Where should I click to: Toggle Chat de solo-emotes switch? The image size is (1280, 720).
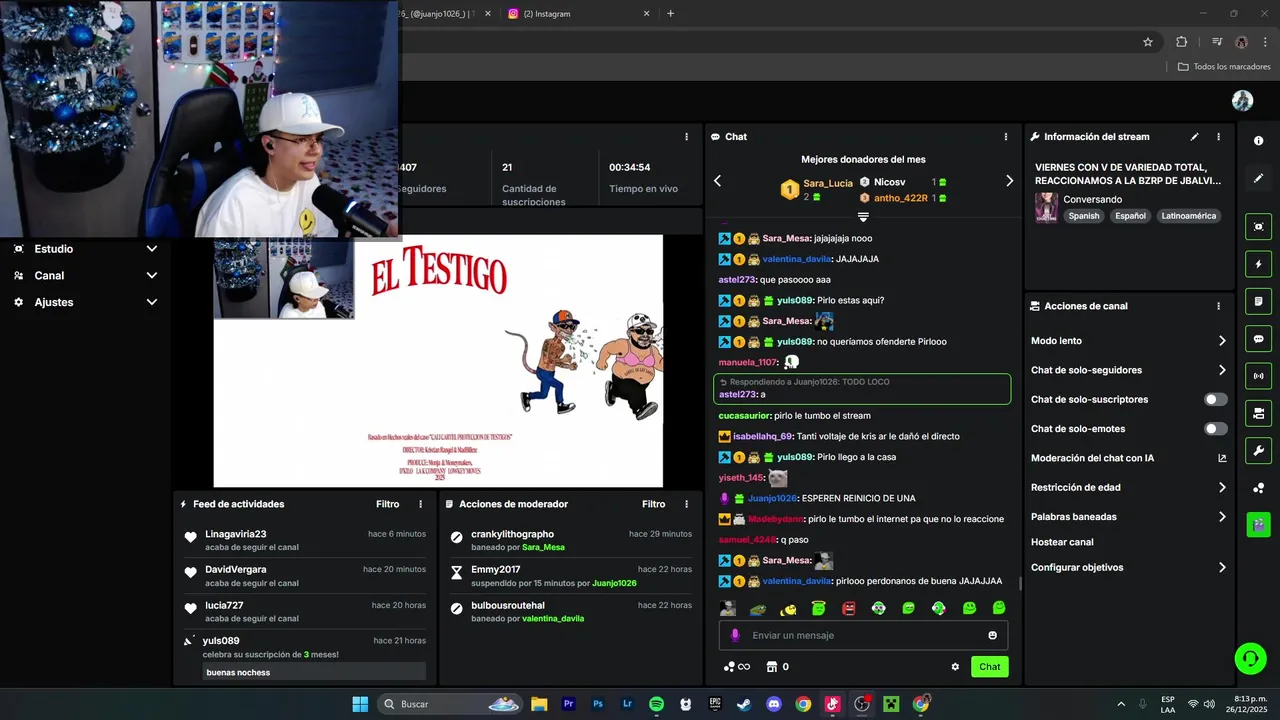1215,429
